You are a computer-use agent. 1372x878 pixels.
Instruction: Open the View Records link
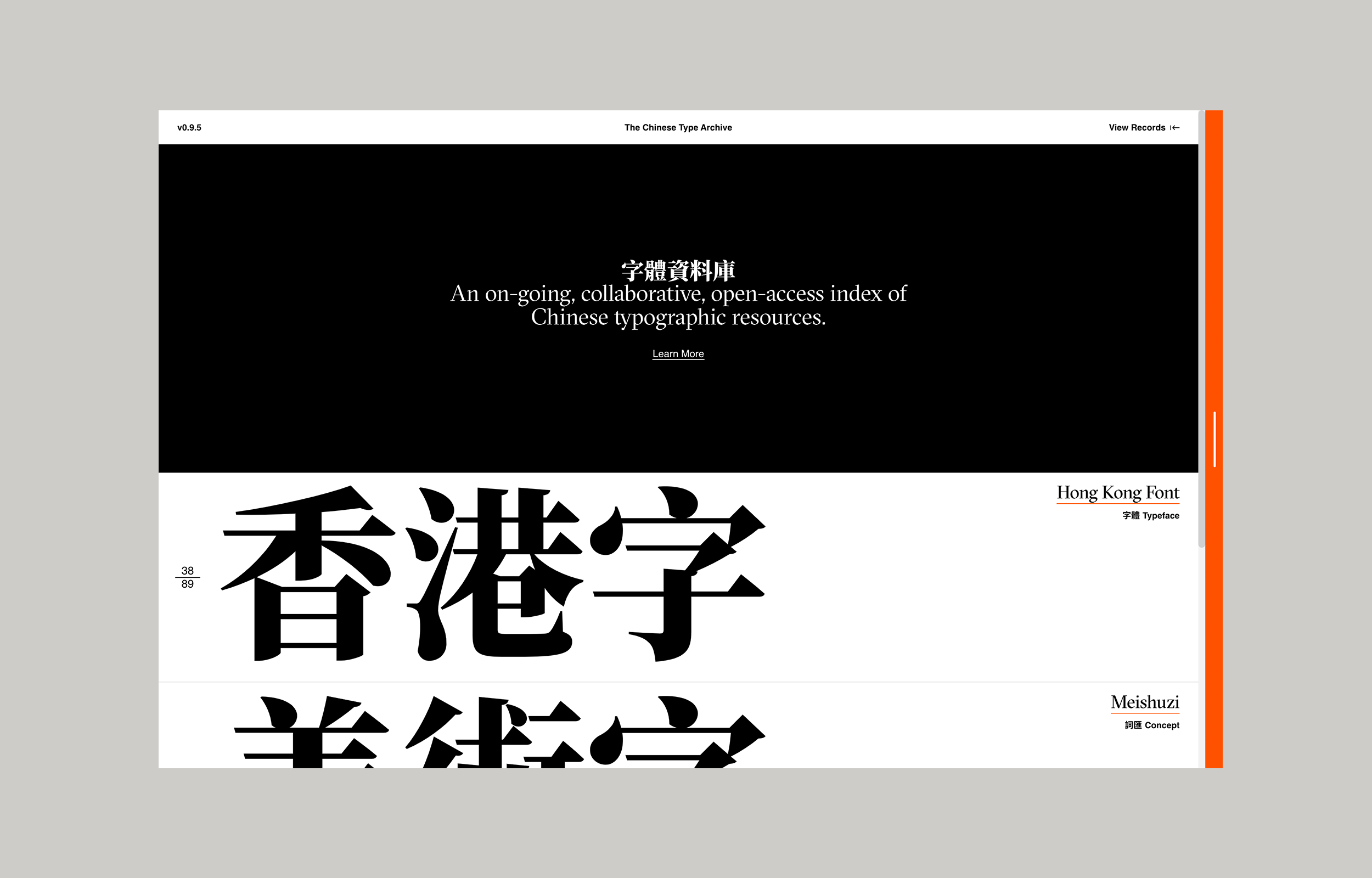[1137, 128]
